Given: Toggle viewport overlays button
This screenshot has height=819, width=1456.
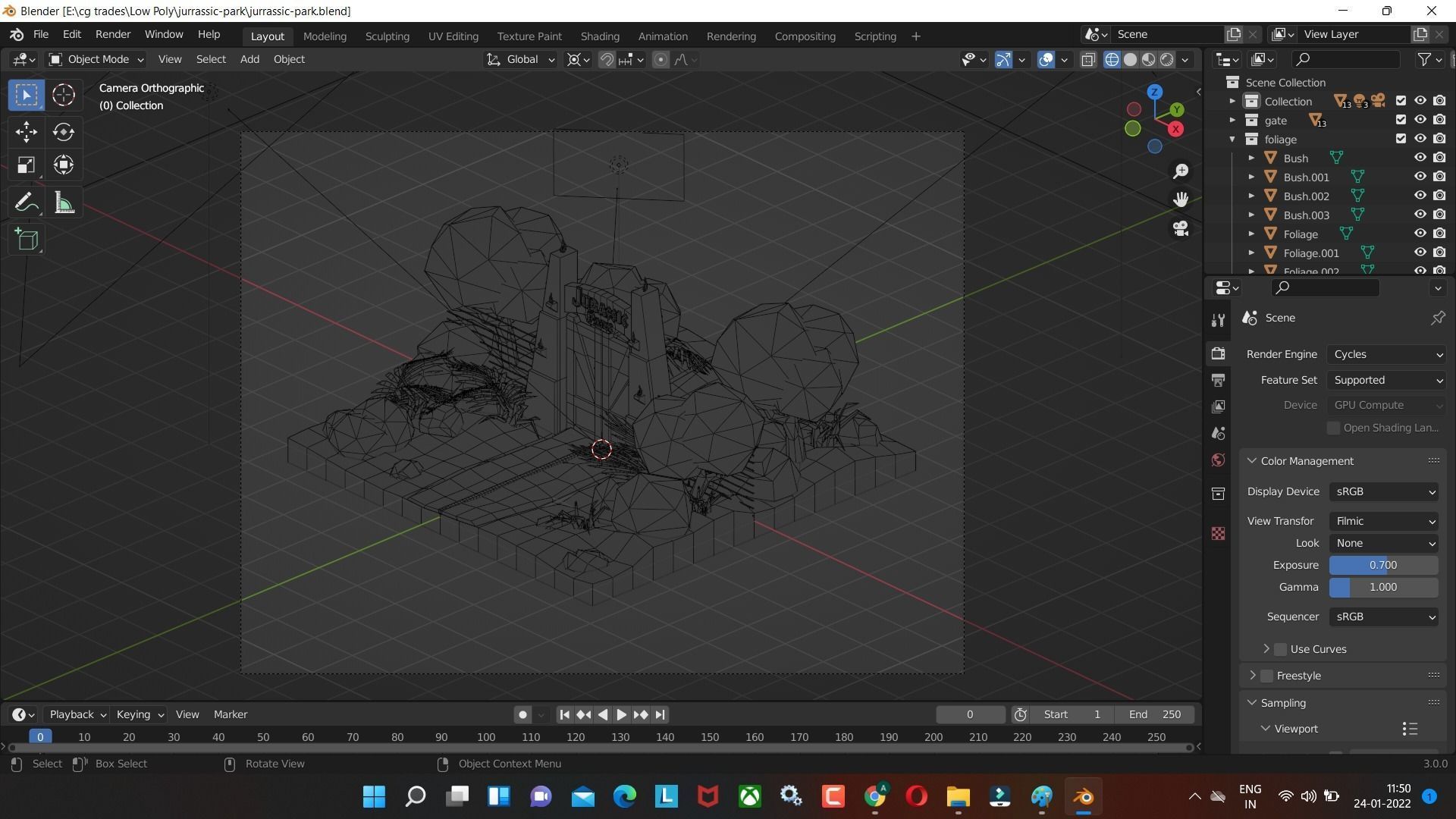Looking at the screenshot, I should point(1046,60).
